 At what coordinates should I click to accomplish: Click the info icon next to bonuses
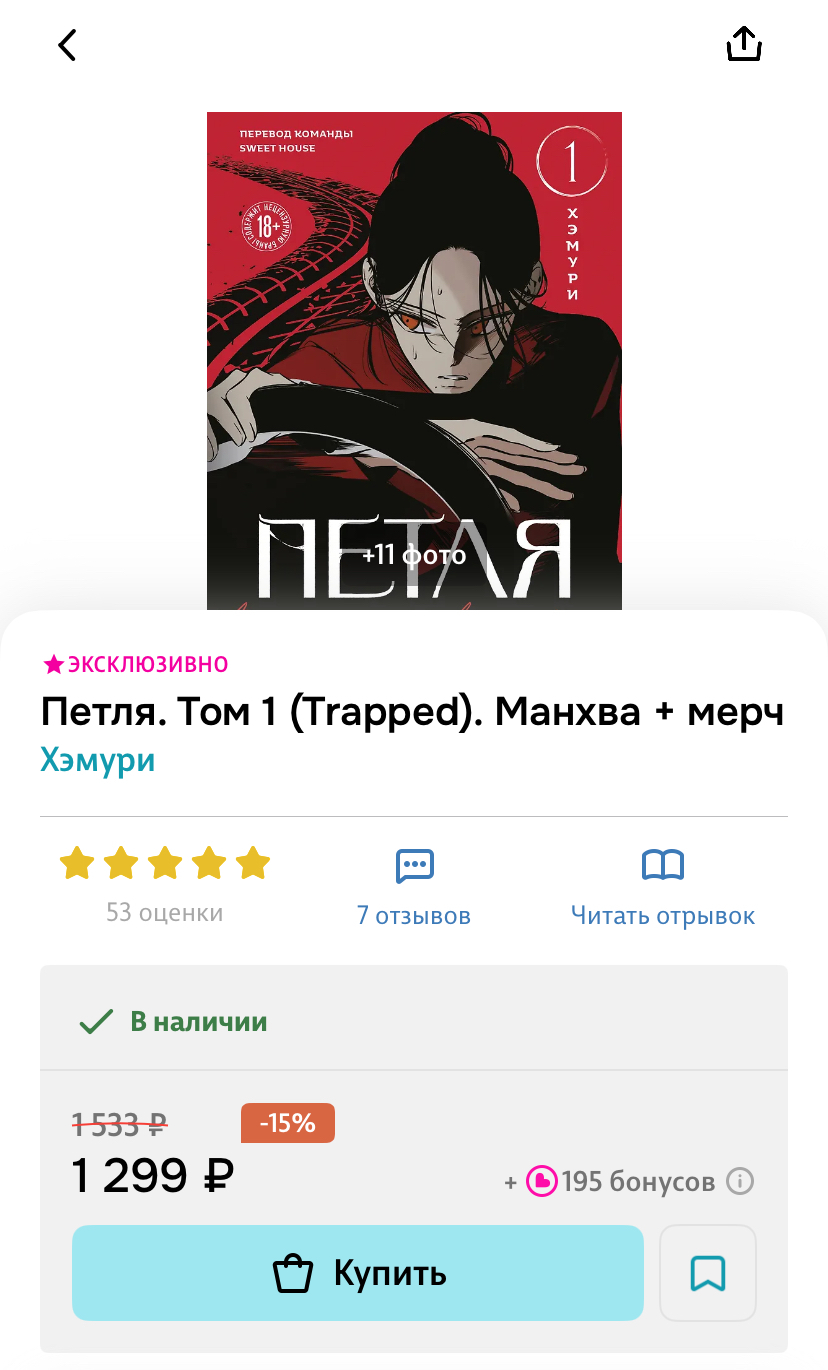pos(740,1181)
